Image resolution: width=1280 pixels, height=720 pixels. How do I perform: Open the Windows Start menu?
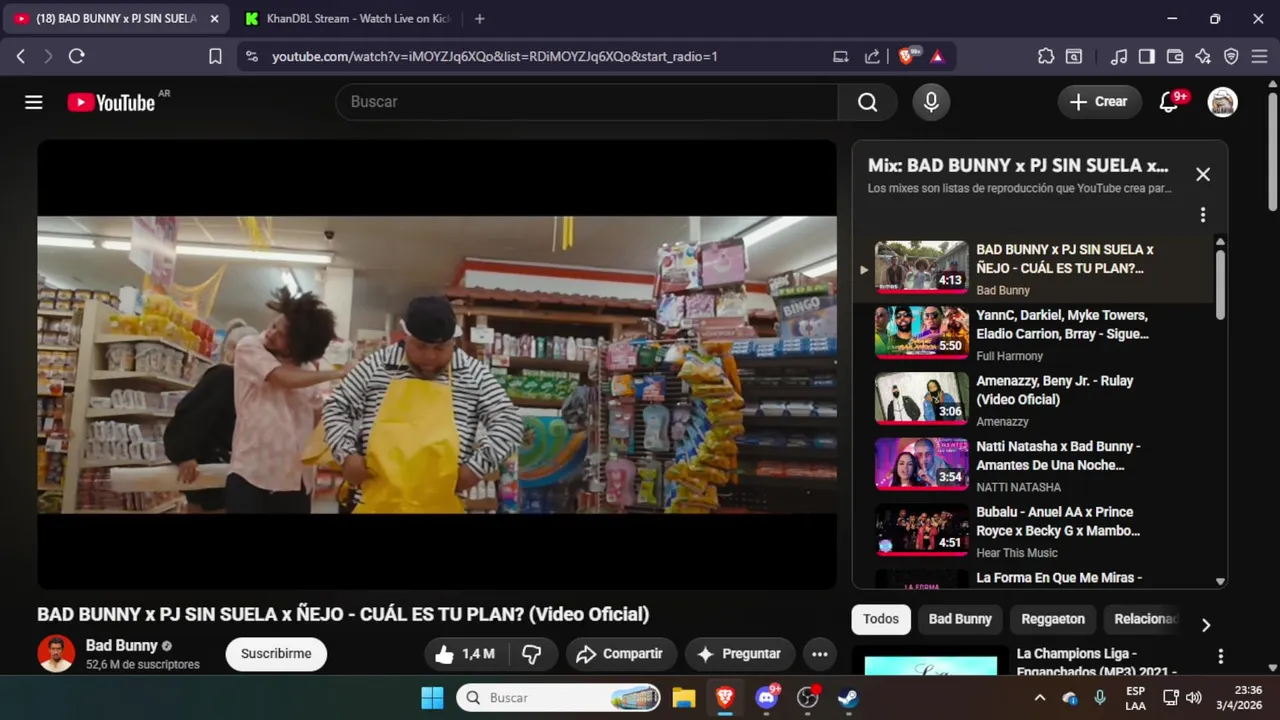432,698
